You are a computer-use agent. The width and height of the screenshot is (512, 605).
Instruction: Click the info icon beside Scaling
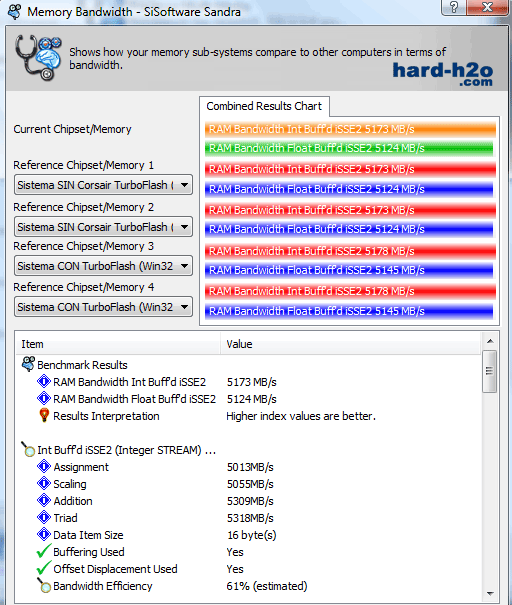tap(44, 483)
